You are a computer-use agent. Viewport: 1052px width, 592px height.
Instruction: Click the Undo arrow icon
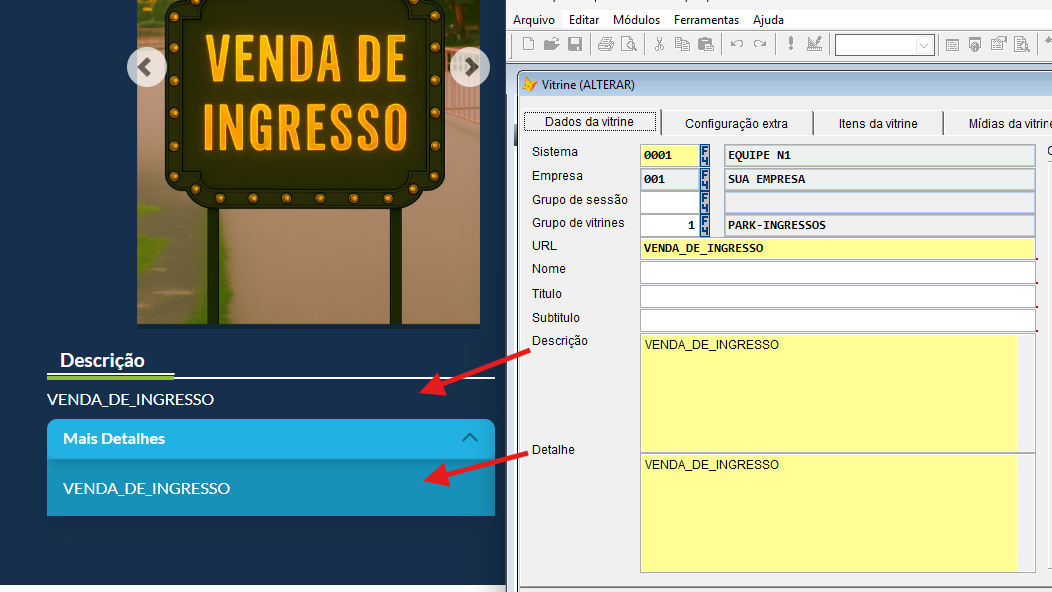737,44
